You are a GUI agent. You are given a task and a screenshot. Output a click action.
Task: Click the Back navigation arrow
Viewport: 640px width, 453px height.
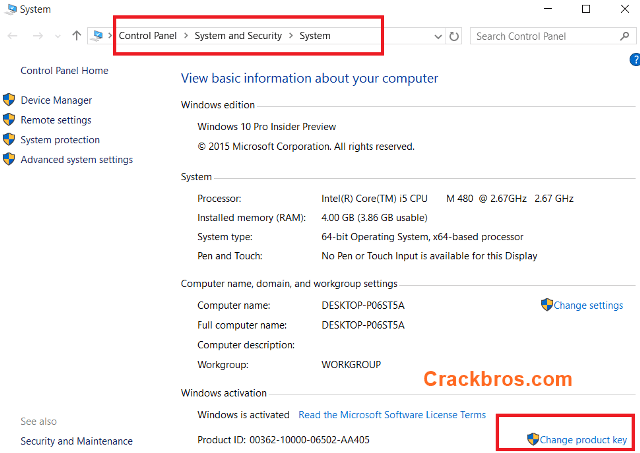[x=13, y=36]
